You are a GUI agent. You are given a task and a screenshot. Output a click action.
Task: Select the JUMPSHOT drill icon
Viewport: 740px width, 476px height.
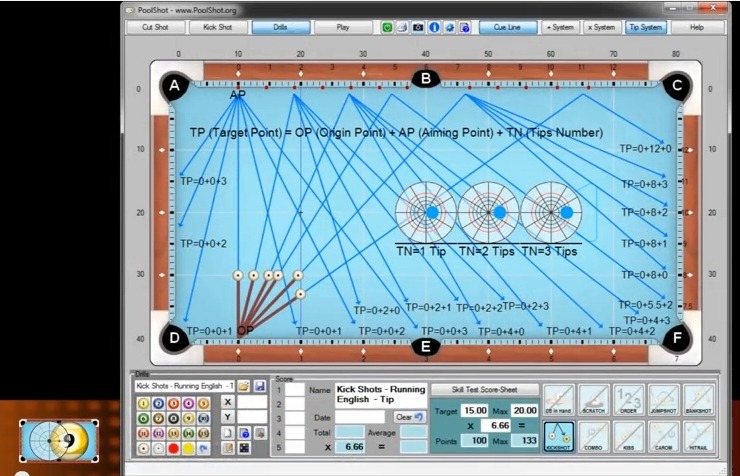click(x=662, y=400)
